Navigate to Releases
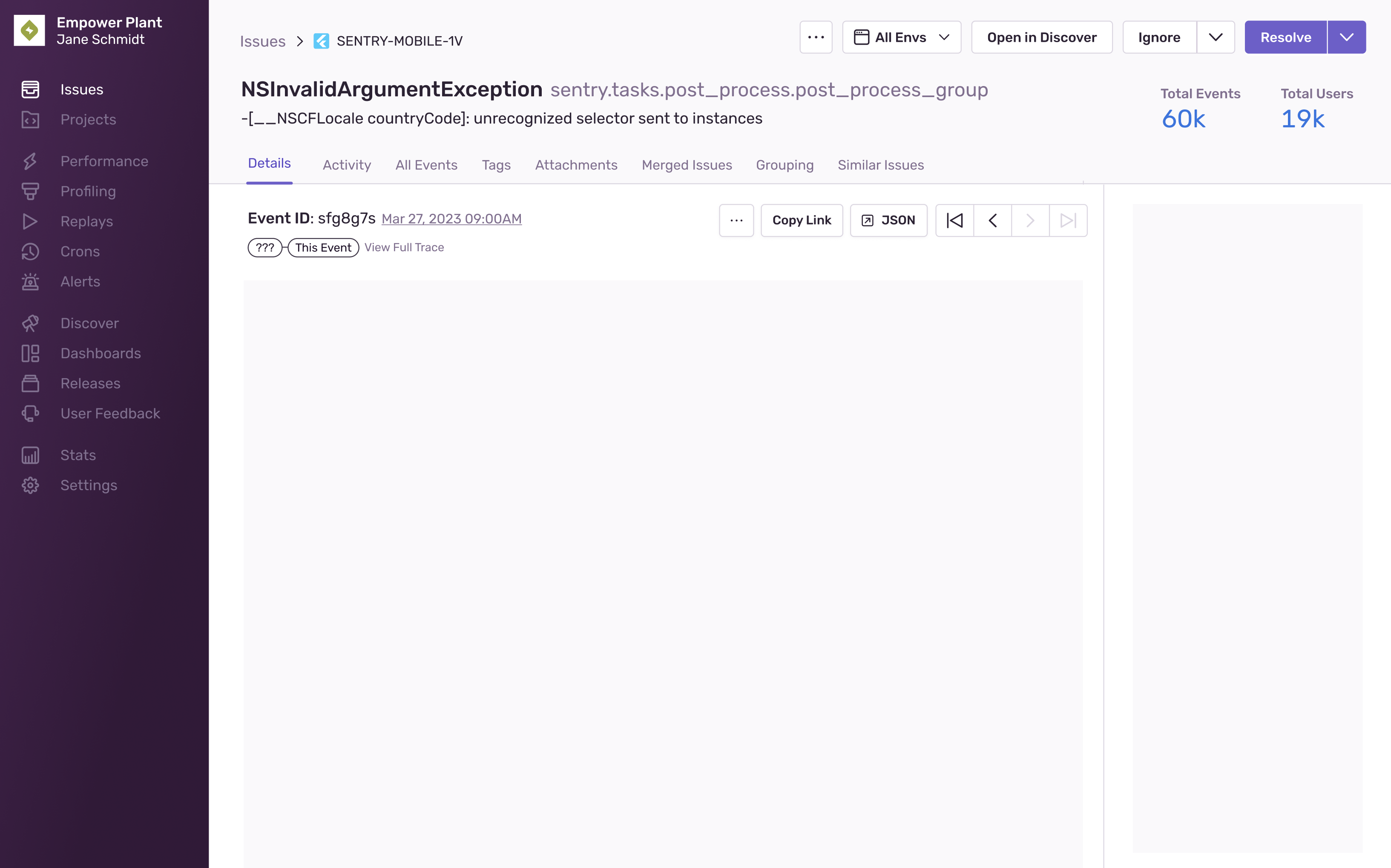The width and height of the screenshot is (1391, 868). (x=90, y=383)
